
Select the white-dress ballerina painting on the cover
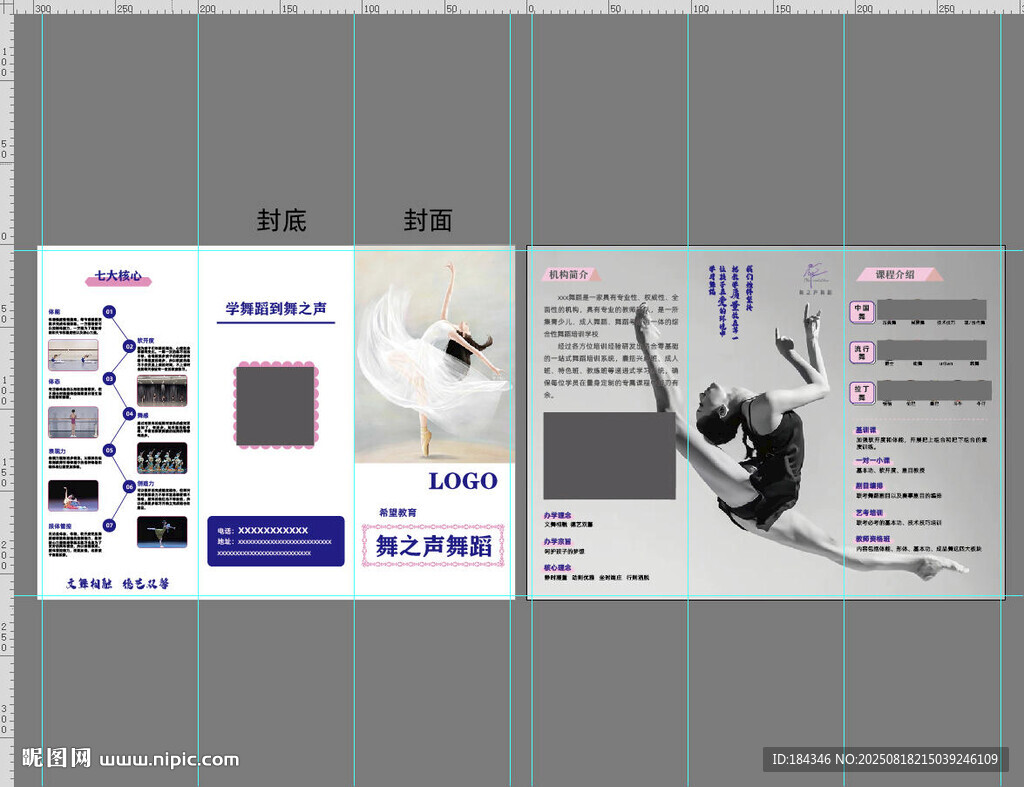434,355
